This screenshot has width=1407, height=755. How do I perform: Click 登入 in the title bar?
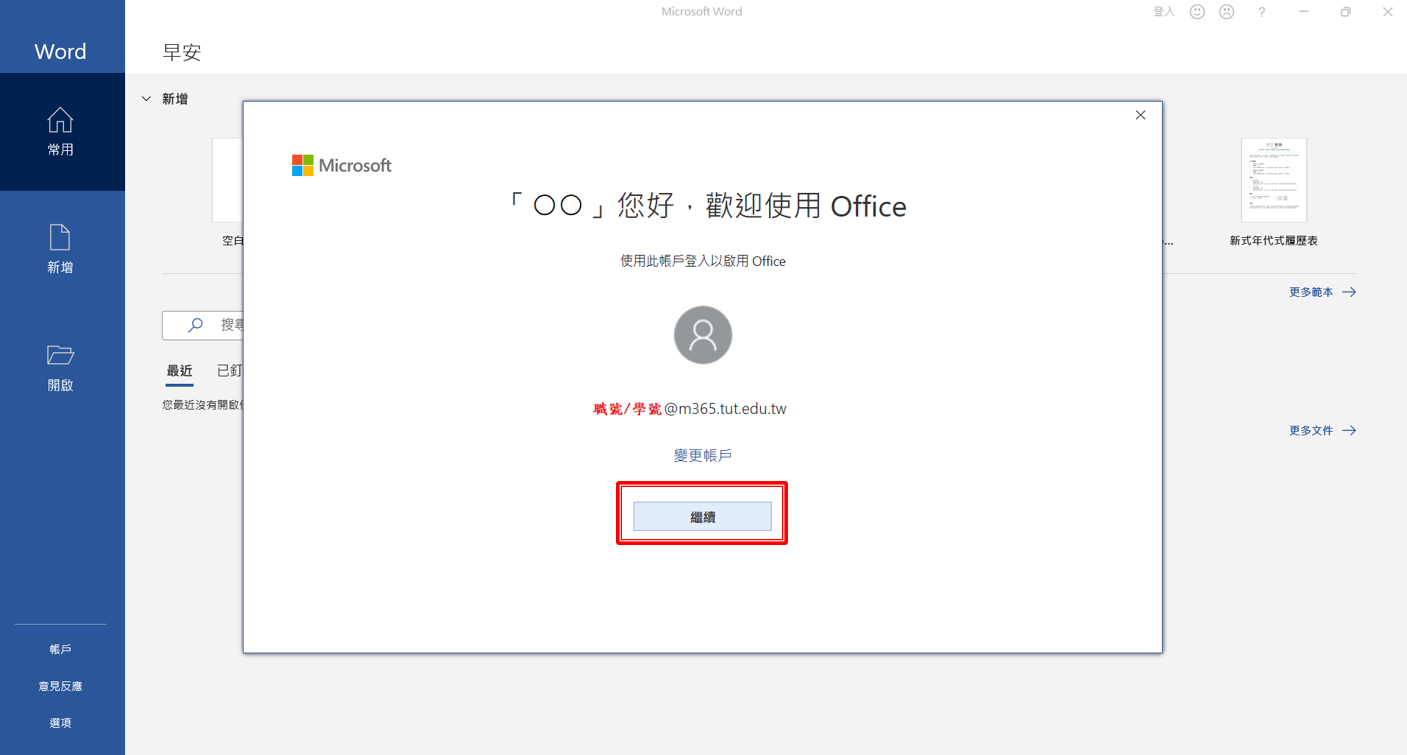point(1164,12)
